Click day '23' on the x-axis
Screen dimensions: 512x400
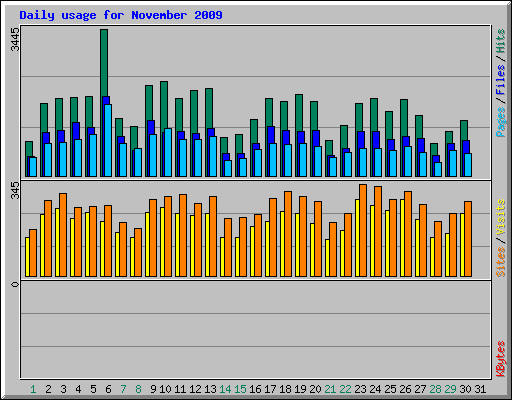click(x=360, y=389)
